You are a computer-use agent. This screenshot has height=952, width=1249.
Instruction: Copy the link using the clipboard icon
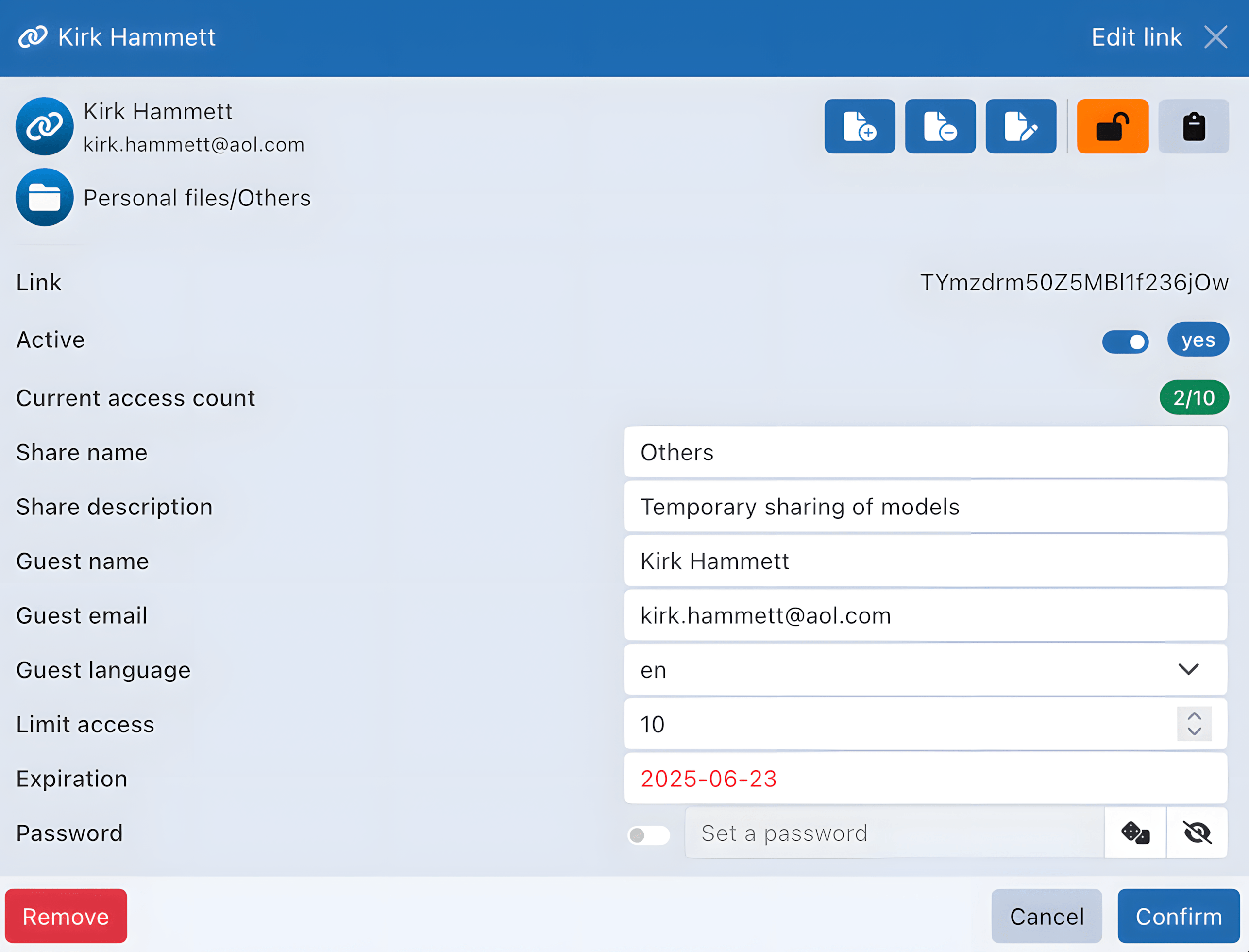[x=1195, y=126]
